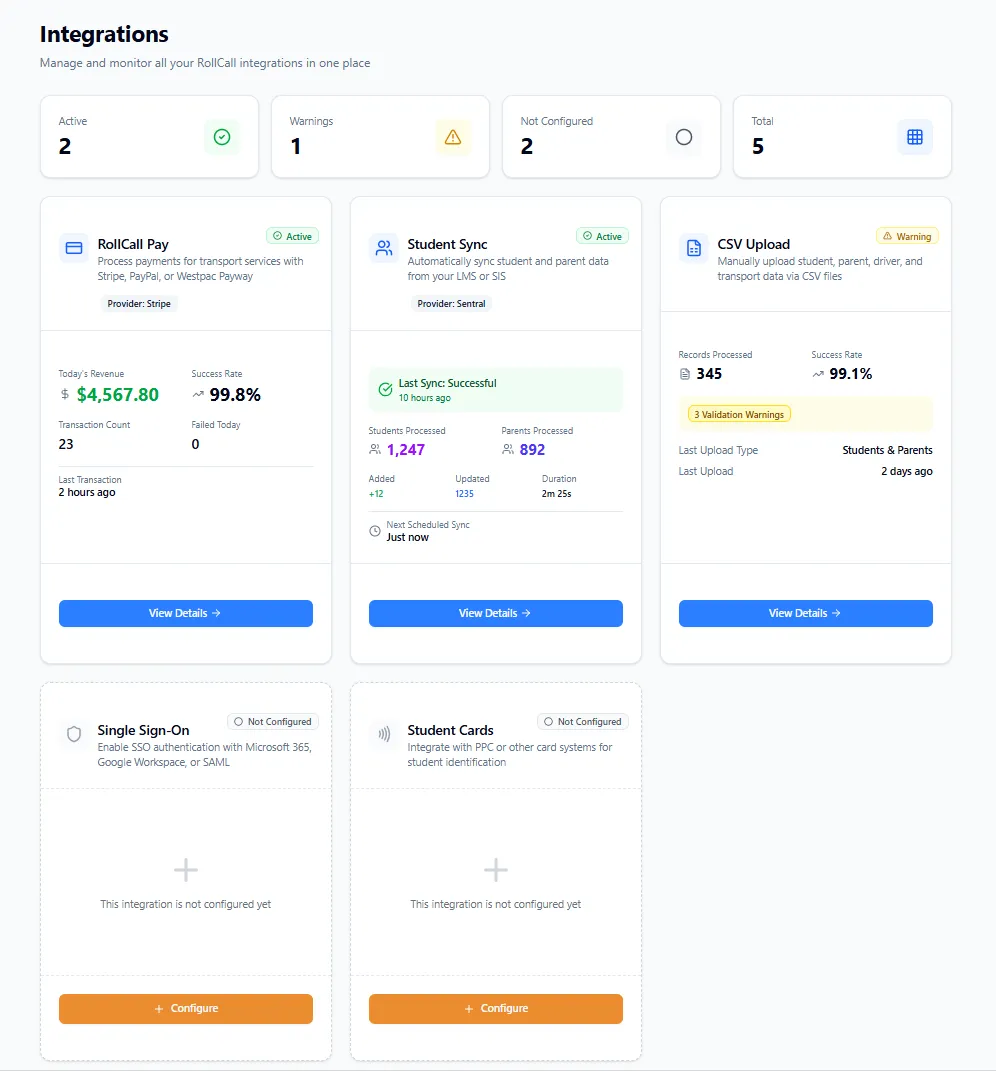996x1071 pixels.
Task: Open View Details for CSV Upload
Action: [805, 613]
